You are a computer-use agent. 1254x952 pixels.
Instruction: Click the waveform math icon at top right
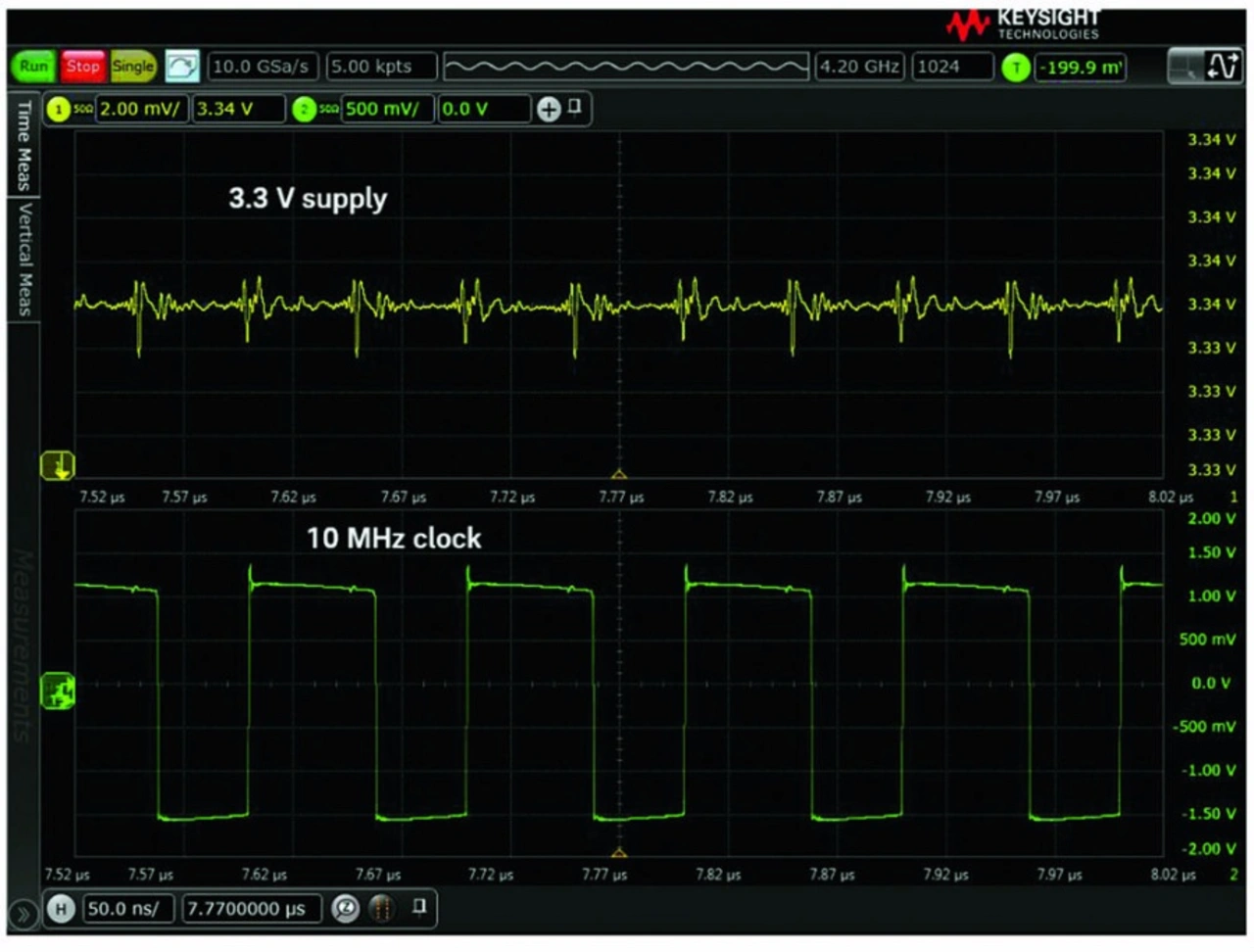1222,67
